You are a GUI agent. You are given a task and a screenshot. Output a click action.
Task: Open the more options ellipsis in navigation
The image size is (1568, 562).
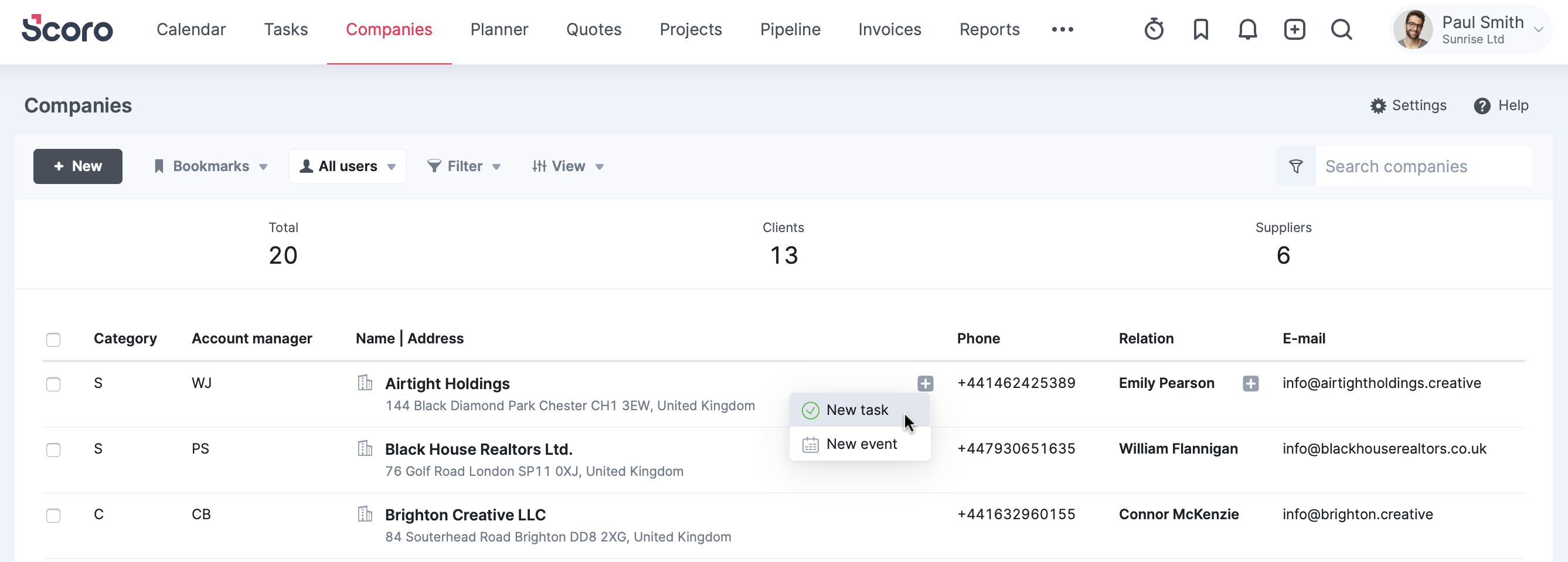point(1062,29)
